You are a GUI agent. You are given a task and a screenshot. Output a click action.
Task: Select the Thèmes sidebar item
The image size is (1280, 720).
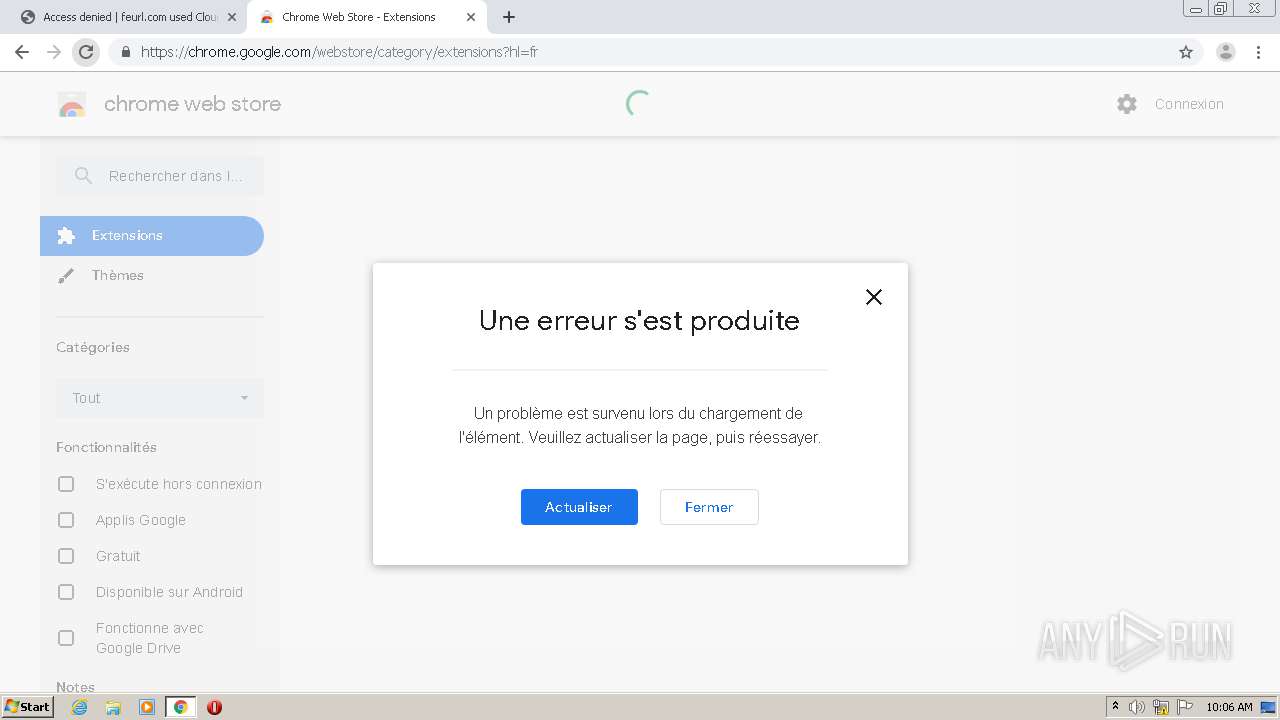[152, 276]
